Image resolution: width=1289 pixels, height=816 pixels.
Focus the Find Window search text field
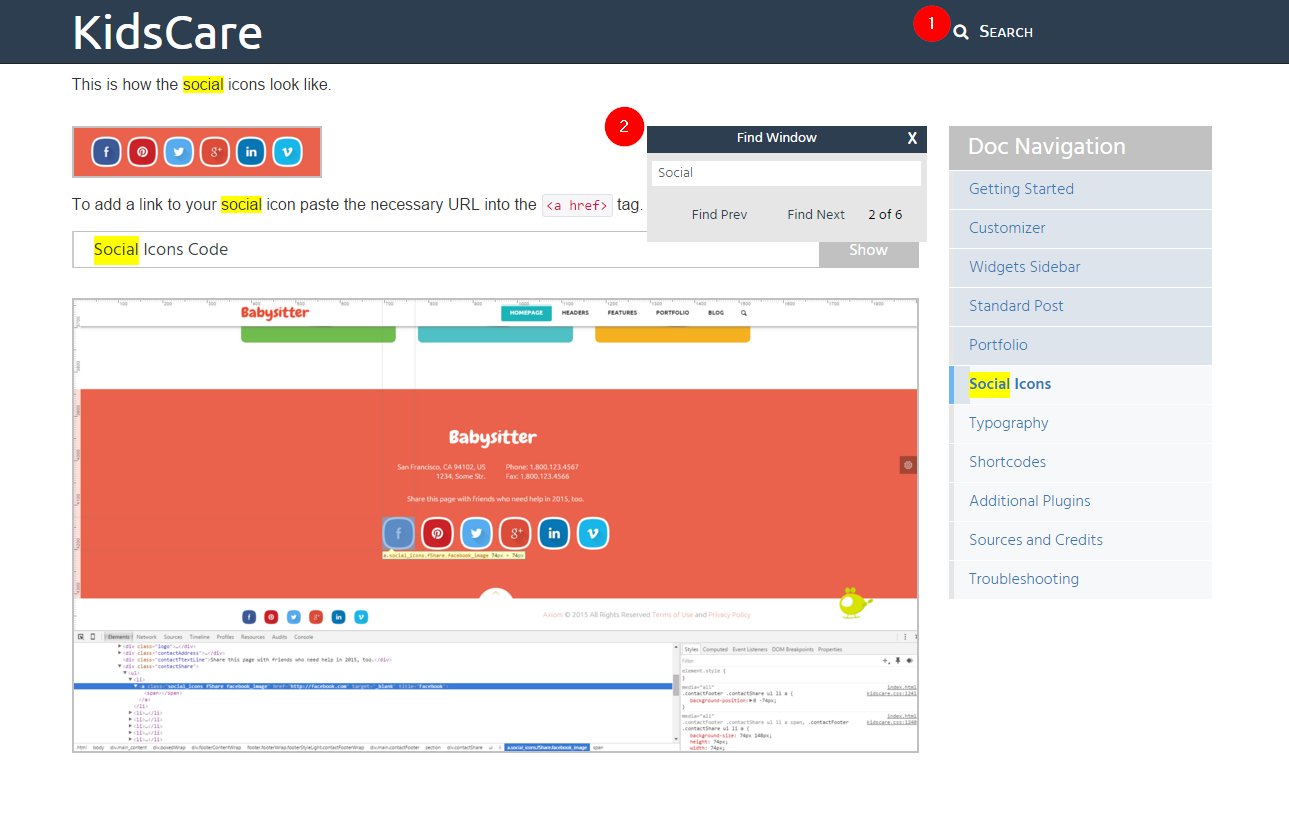[786, 173]
